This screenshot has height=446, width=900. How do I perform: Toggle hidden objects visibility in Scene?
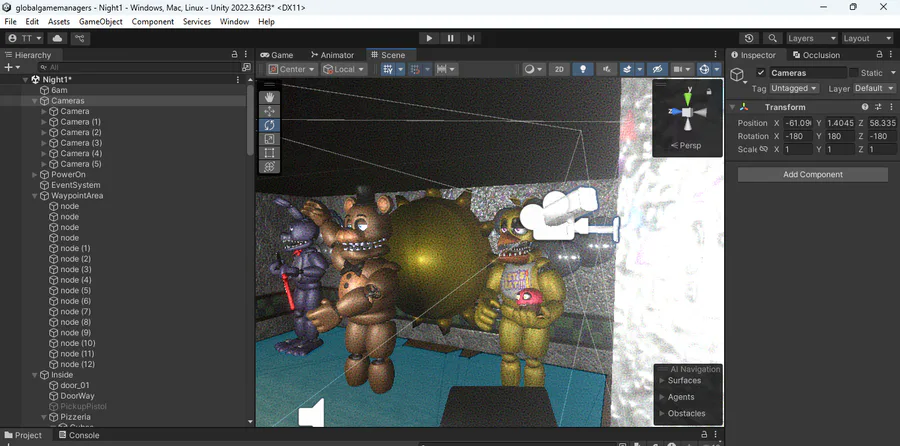pos(658,69)
